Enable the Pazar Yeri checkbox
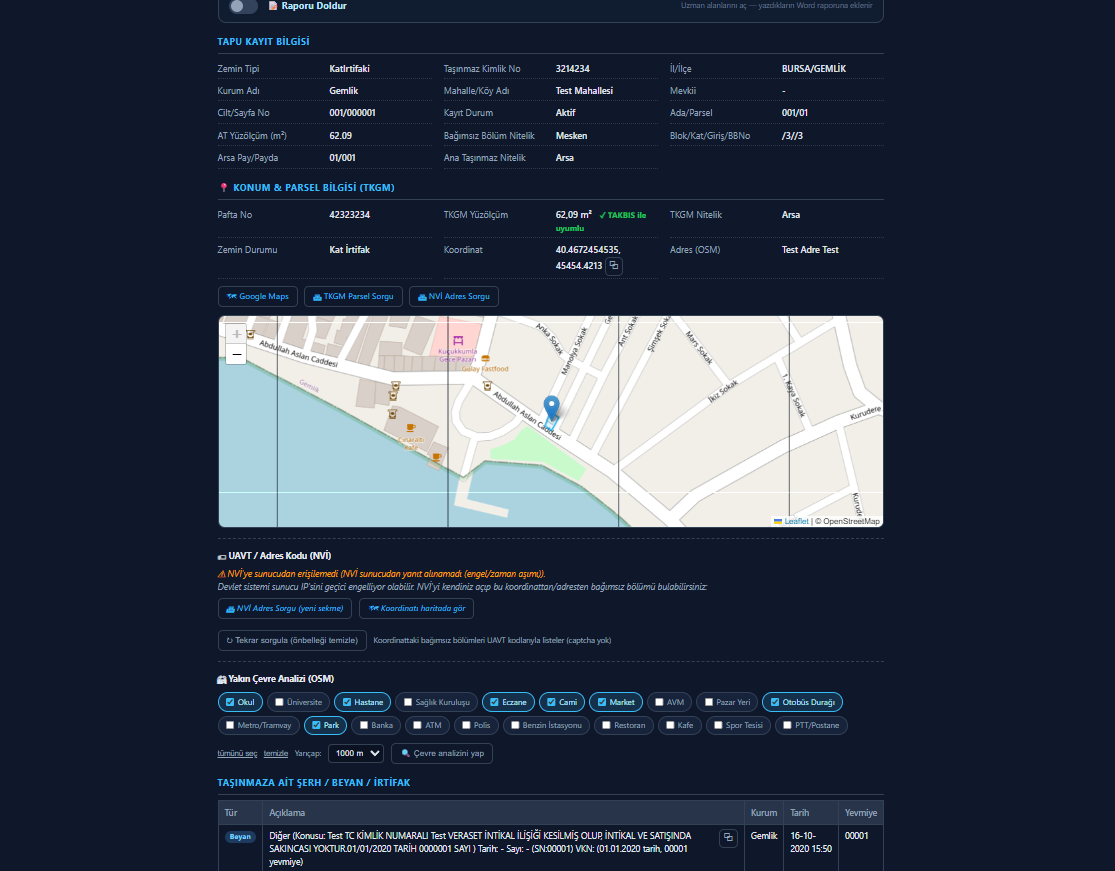Viewport: 1115px width, 871px height. pyautogui.click(x=709, y=702)
